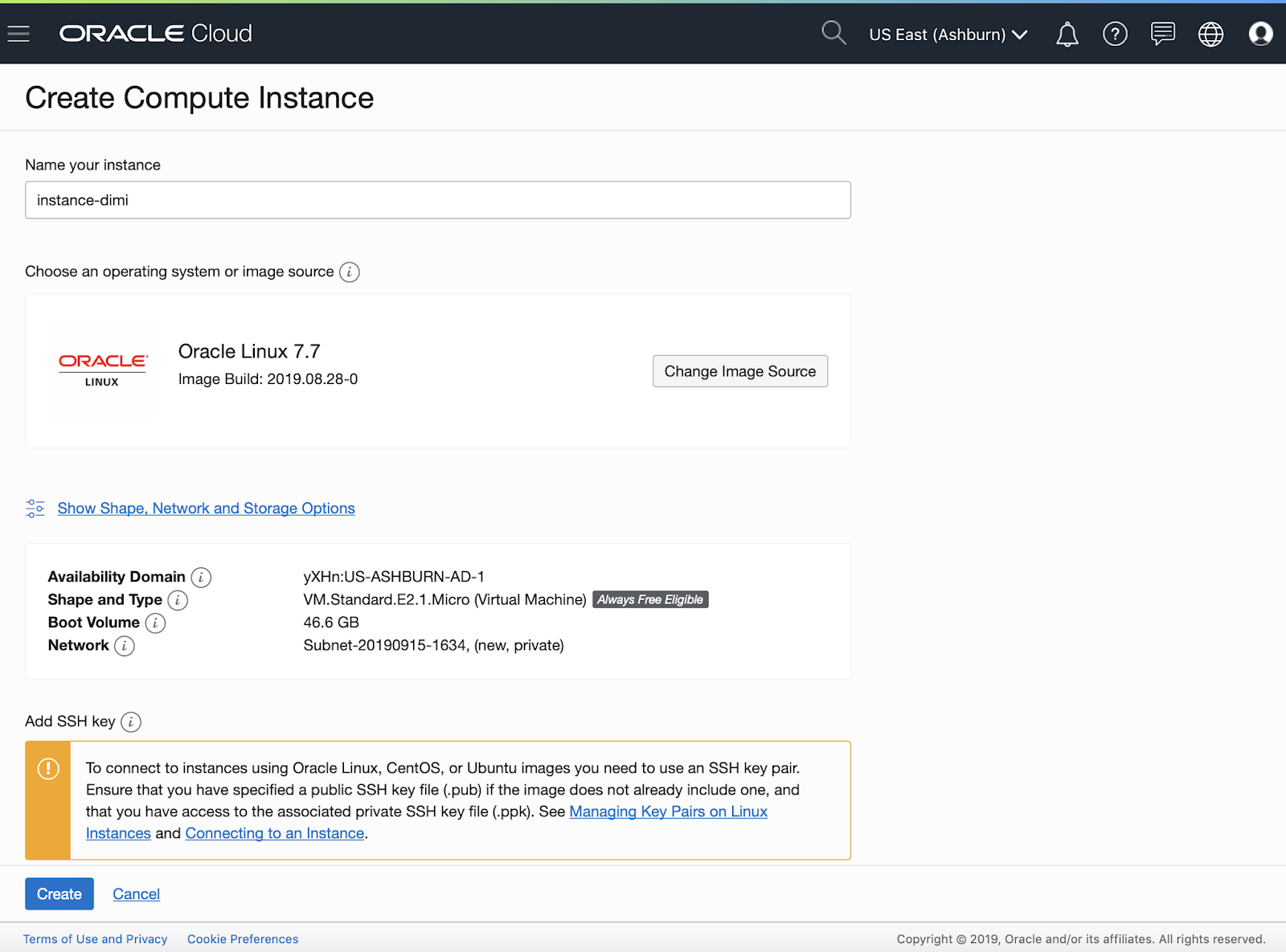Viewport: 1286px width, 952px height.
Task: Click the instance name input field
Action: (437, 200)
